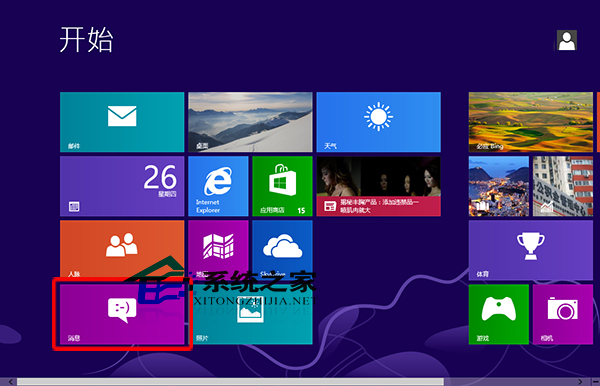This screenshot has height=386, width=600.
Task: Open the Bing tile with colorful hills
Action: point(531,122)
